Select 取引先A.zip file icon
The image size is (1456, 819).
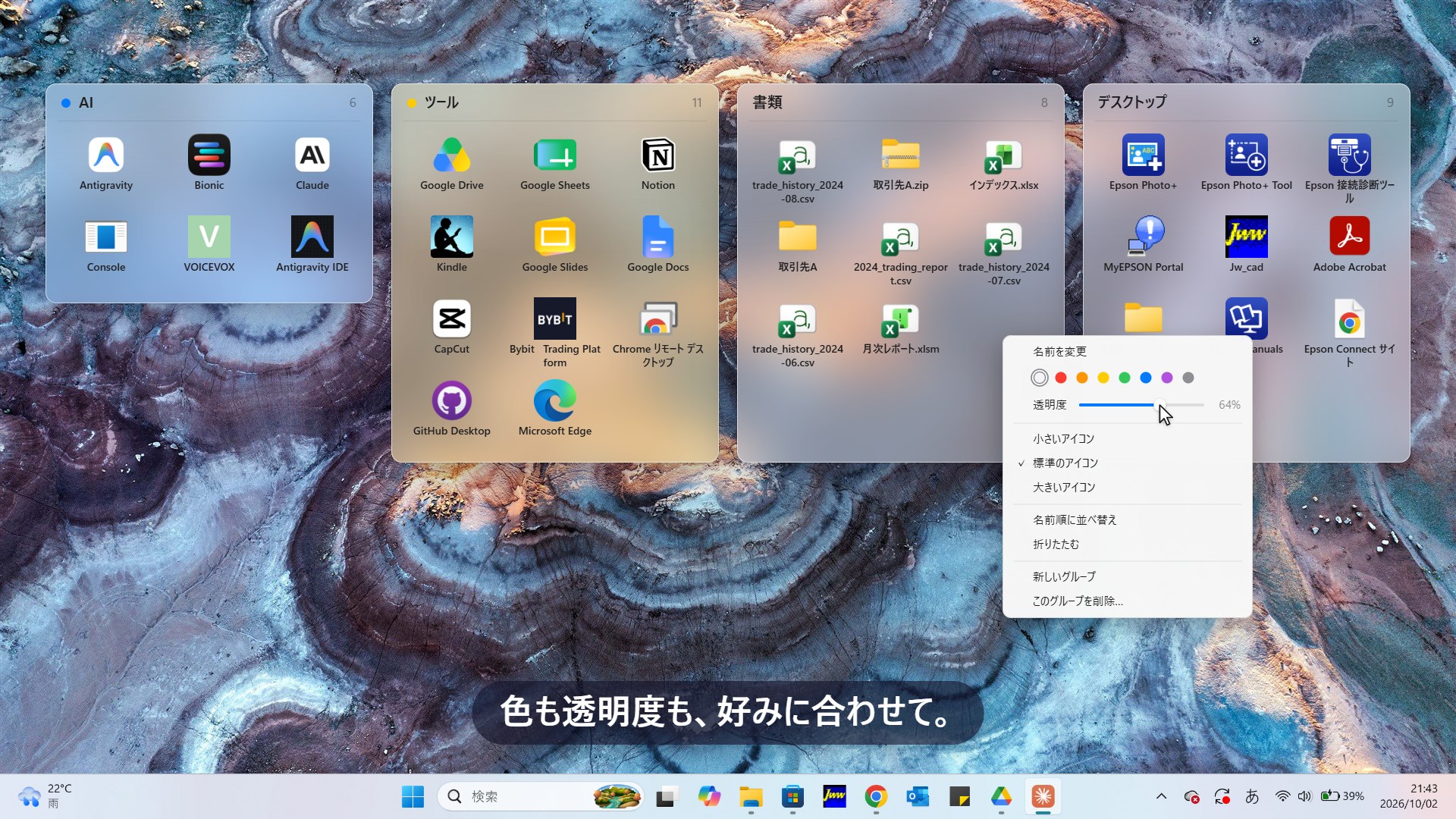(901, 155)
